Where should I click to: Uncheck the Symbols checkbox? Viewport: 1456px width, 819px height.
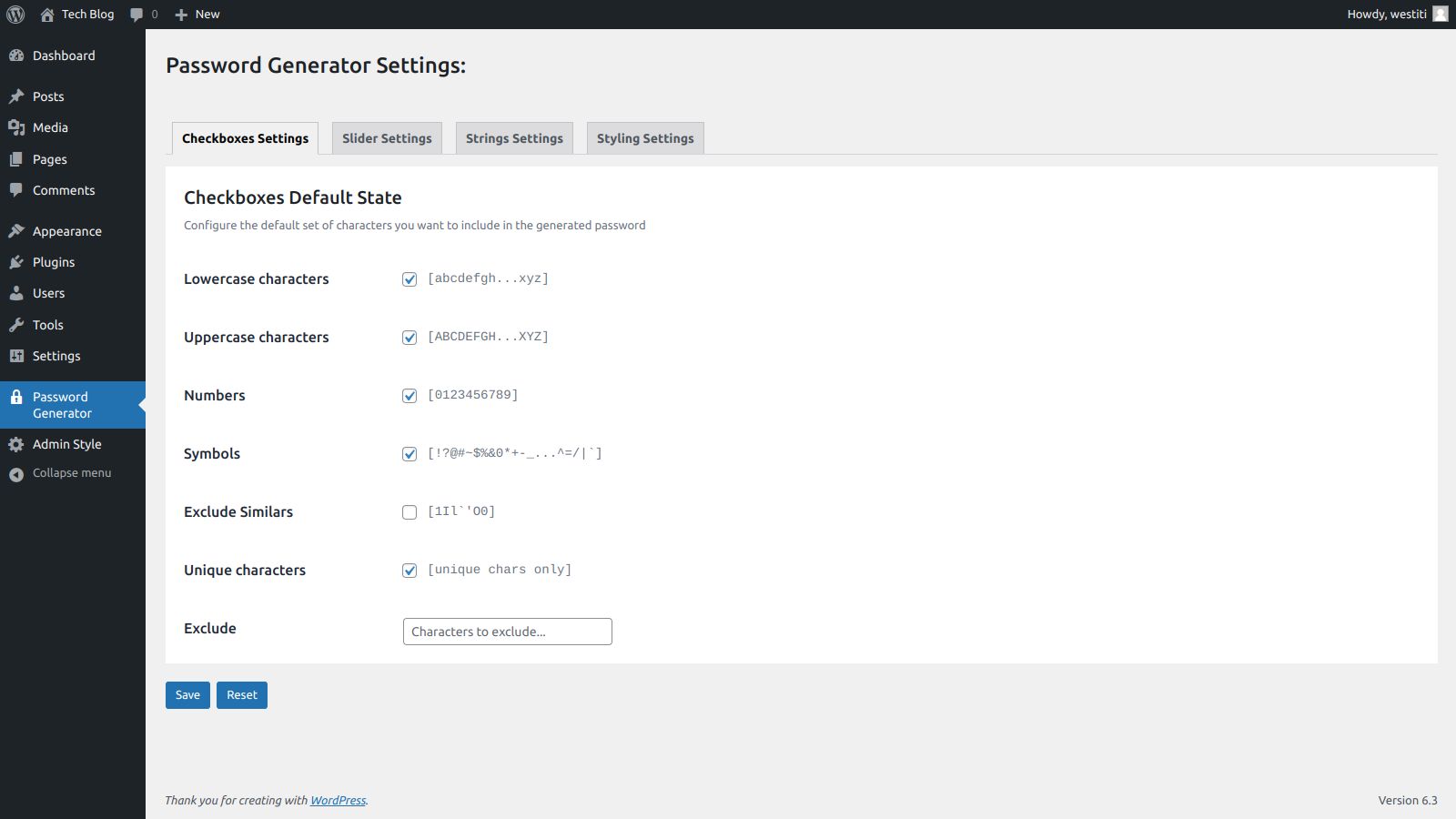409,453
